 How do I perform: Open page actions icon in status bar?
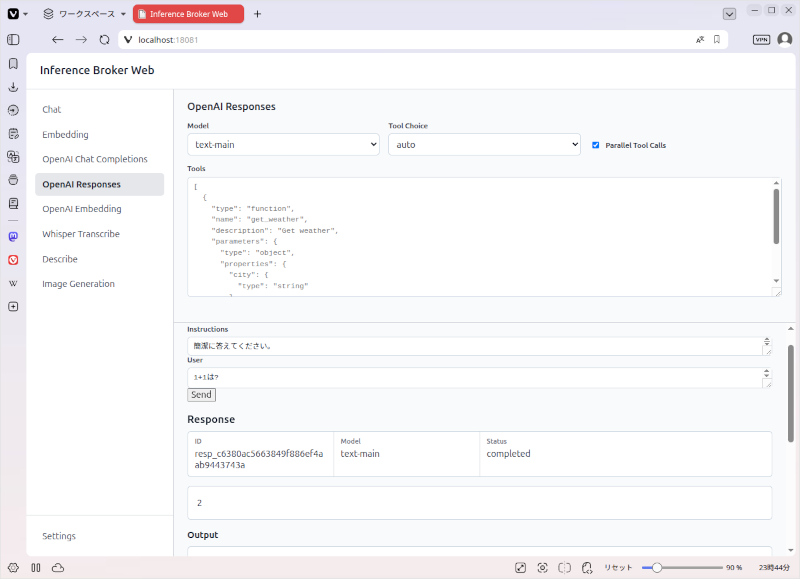point(587,568)
